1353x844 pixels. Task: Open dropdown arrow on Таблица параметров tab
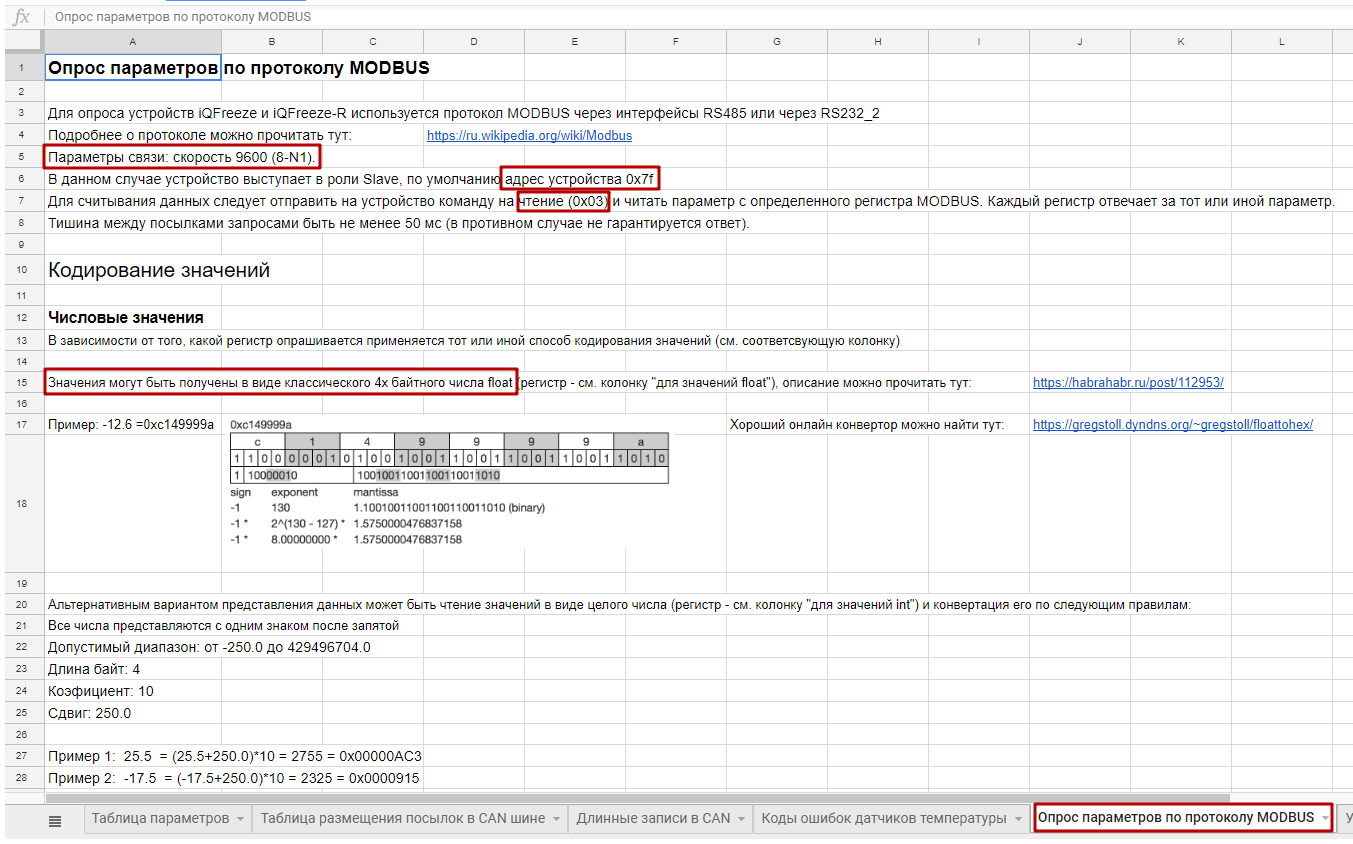[x=240, y=819]
